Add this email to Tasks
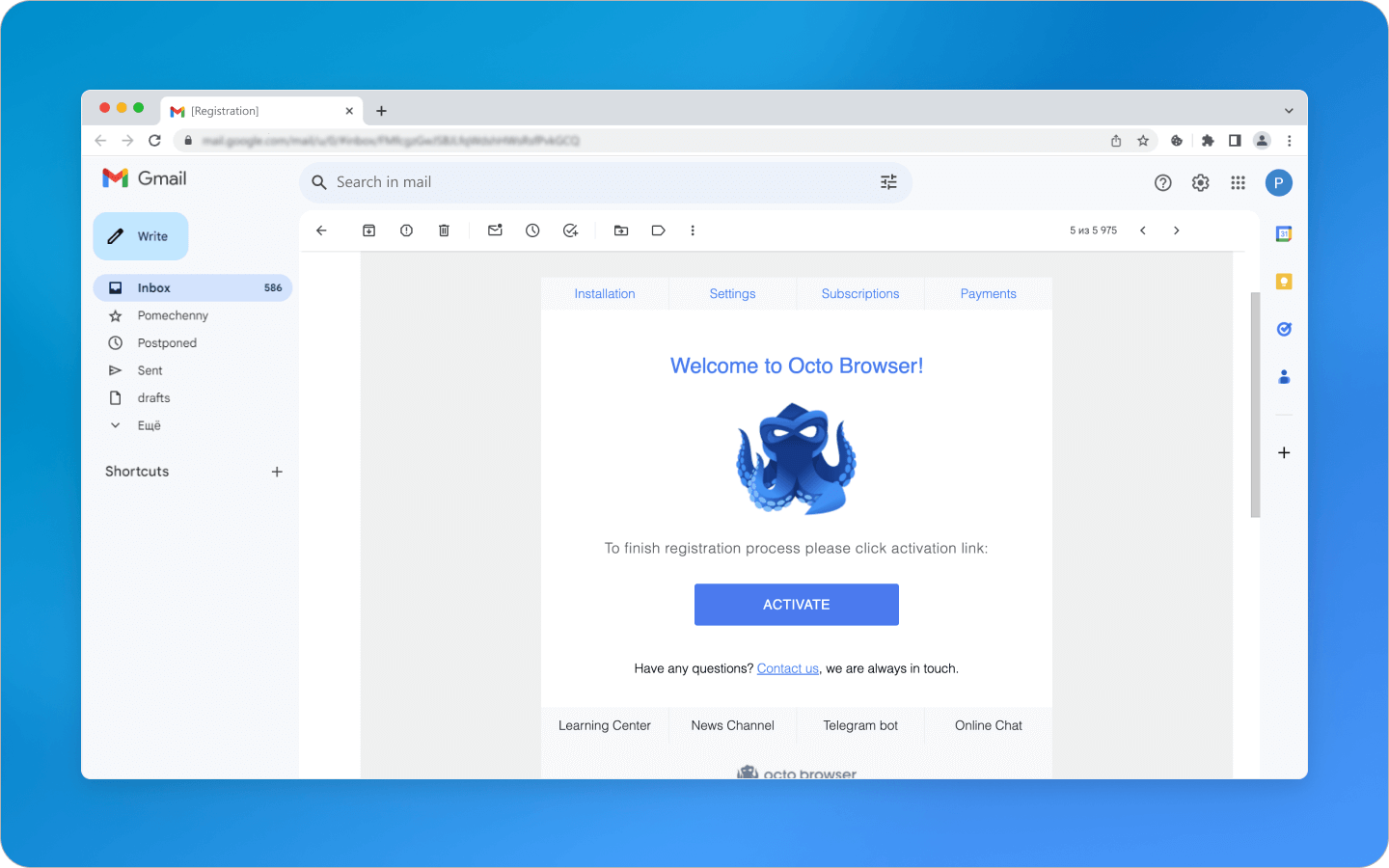 pyautogui.click(x=570, y=231)
